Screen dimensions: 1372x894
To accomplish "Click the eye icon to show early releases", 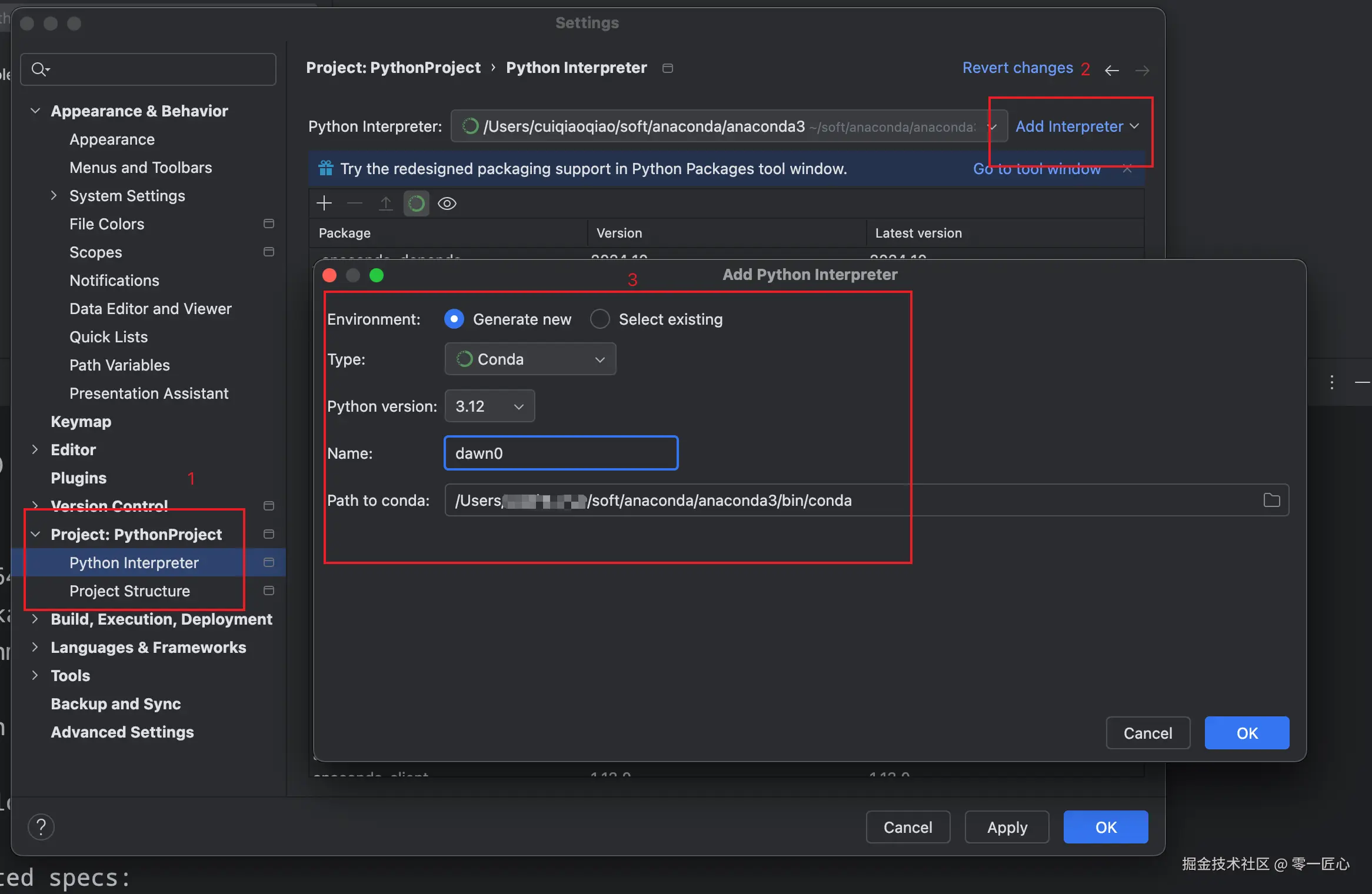I will point(447,204).
